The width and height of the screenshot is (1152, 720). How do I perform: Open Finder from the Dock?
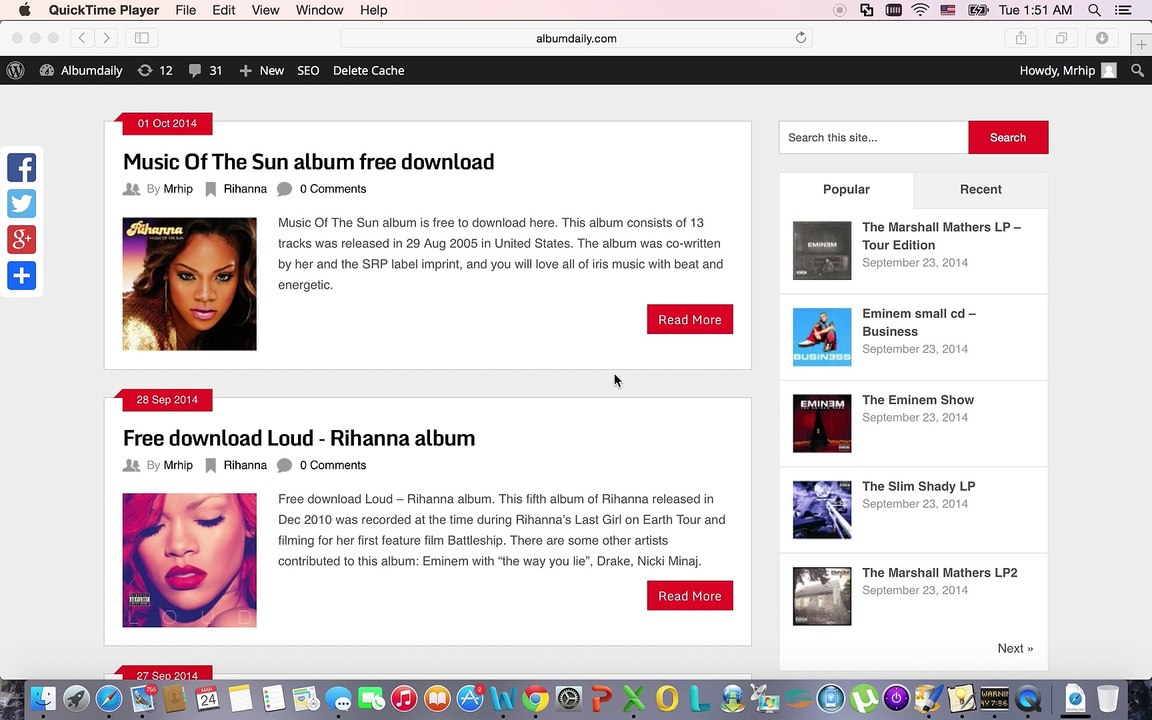[43, 699]
